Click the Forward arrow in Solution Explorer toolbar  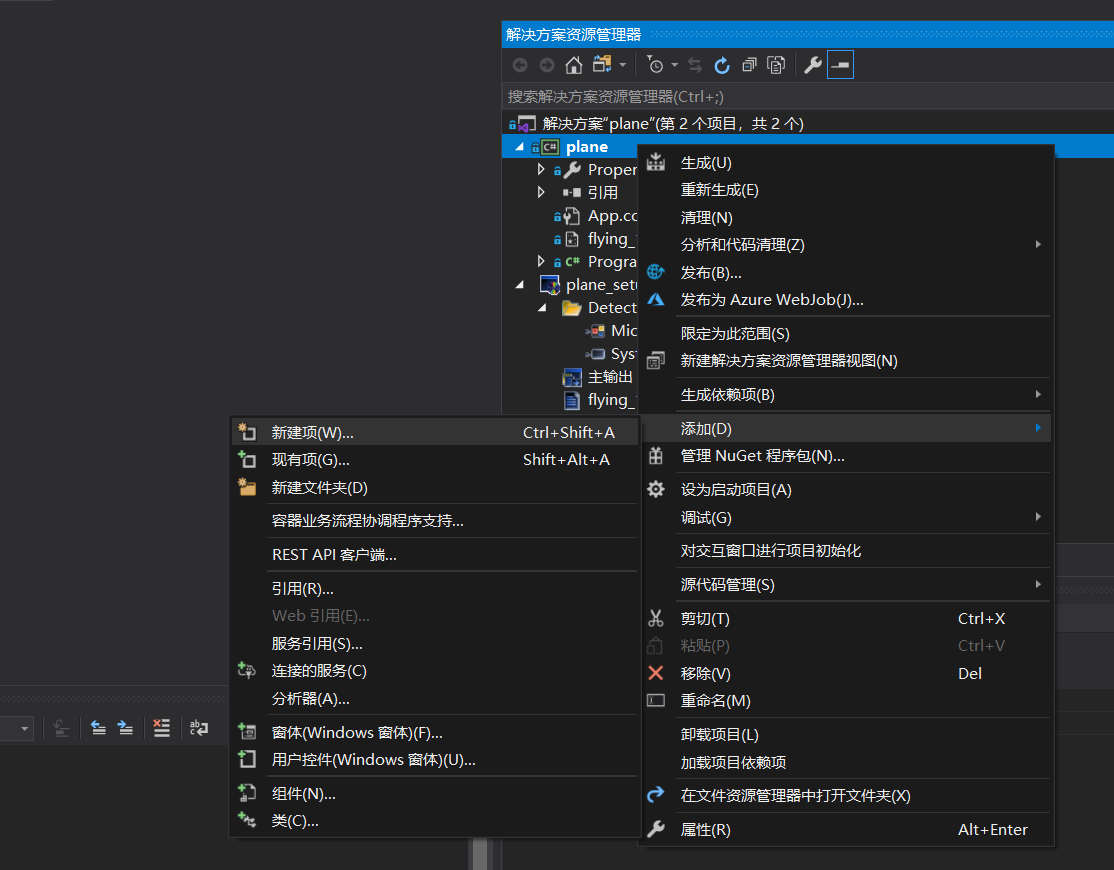[546, 65]
